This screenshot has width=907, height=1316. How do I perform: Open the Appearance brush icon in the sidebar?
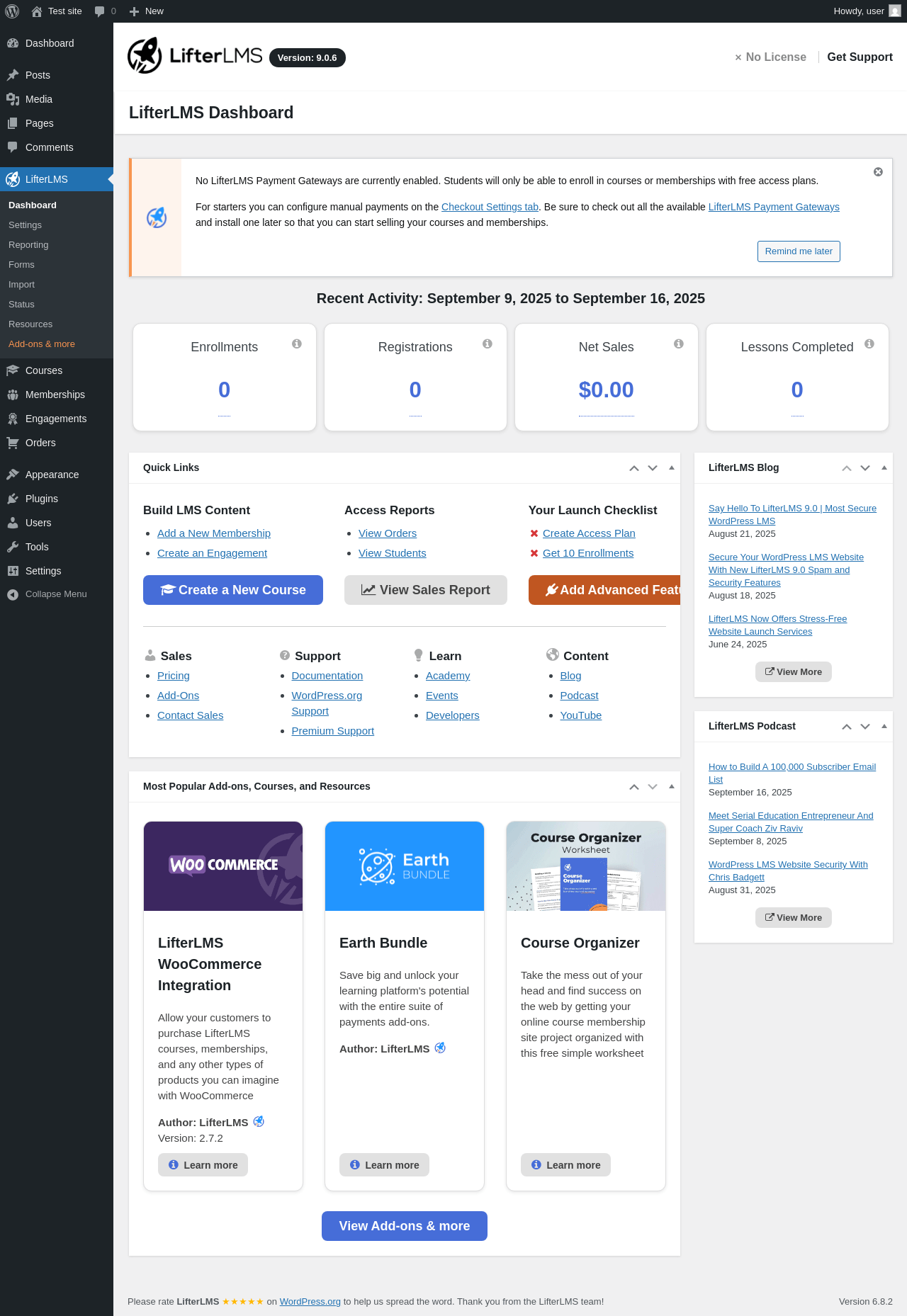[x=13, y=475]
